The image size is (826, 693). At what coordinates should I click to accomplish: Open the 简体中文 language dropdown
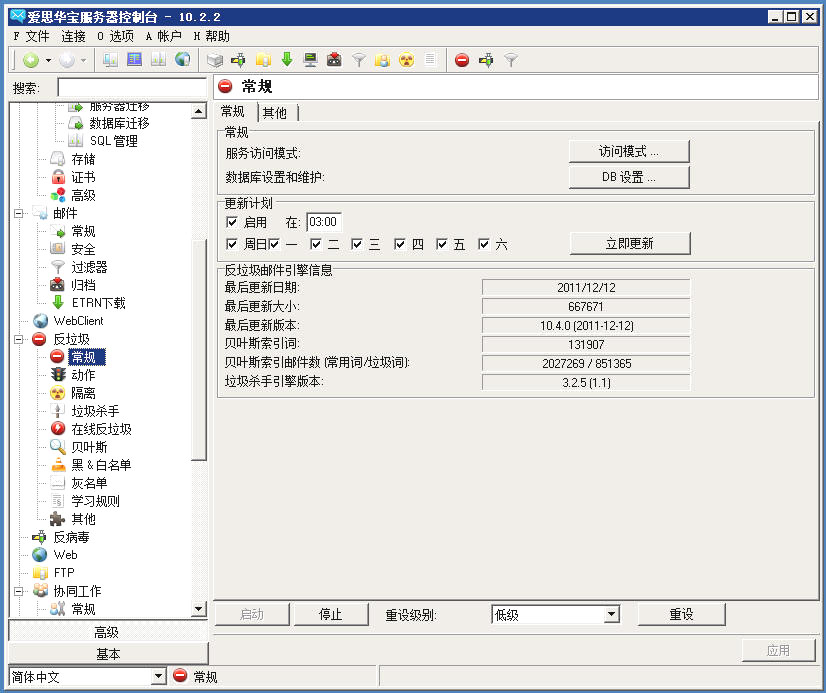[x=158, y=676]
